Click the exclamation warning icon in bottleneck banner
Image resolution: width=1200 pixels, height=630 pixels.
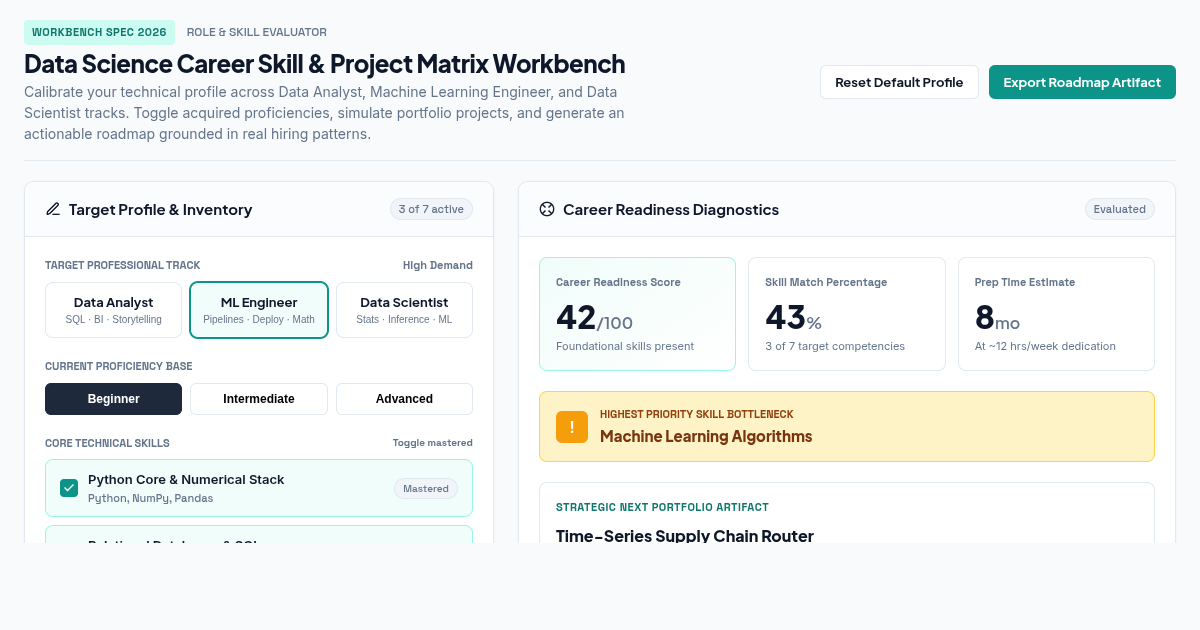point(572,426)
